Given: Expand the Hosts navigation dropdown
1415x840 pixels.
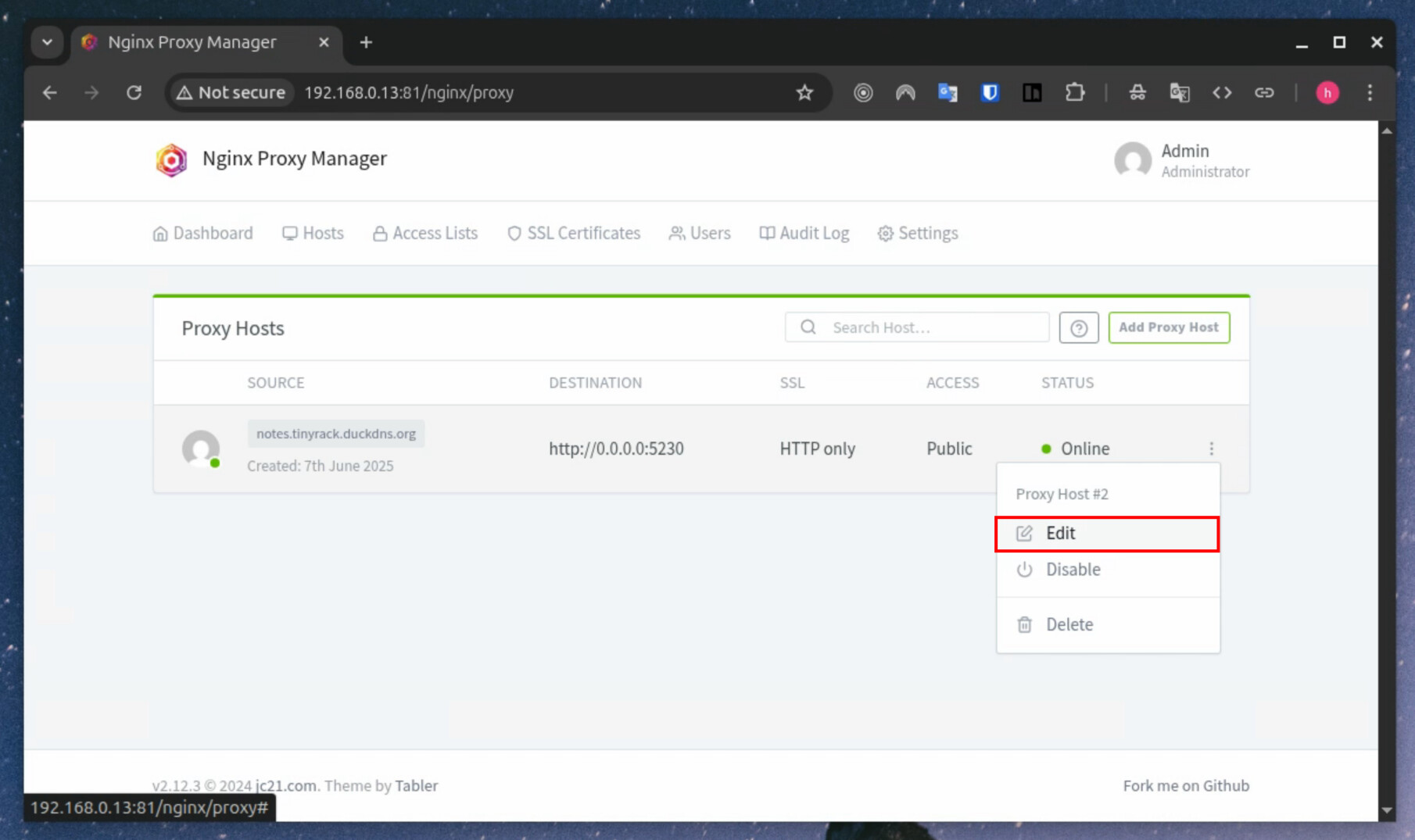Looking at the screenshot, I should (313, 233).
